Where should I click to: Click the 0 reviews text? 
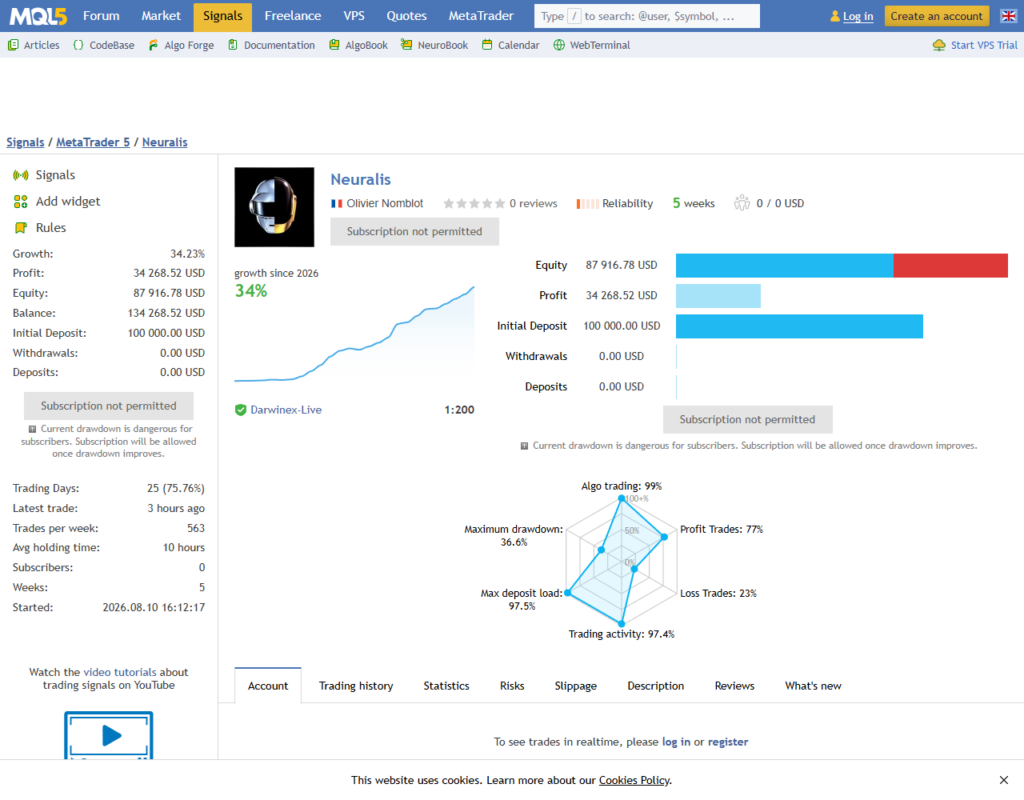[x=533, y=204]
